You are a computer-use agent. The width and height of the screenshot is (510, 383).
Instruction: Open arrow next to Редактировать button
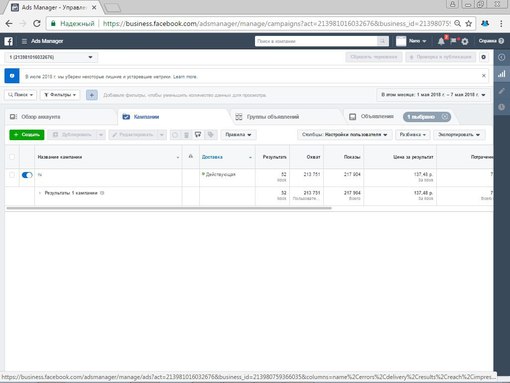pos(162,135)
